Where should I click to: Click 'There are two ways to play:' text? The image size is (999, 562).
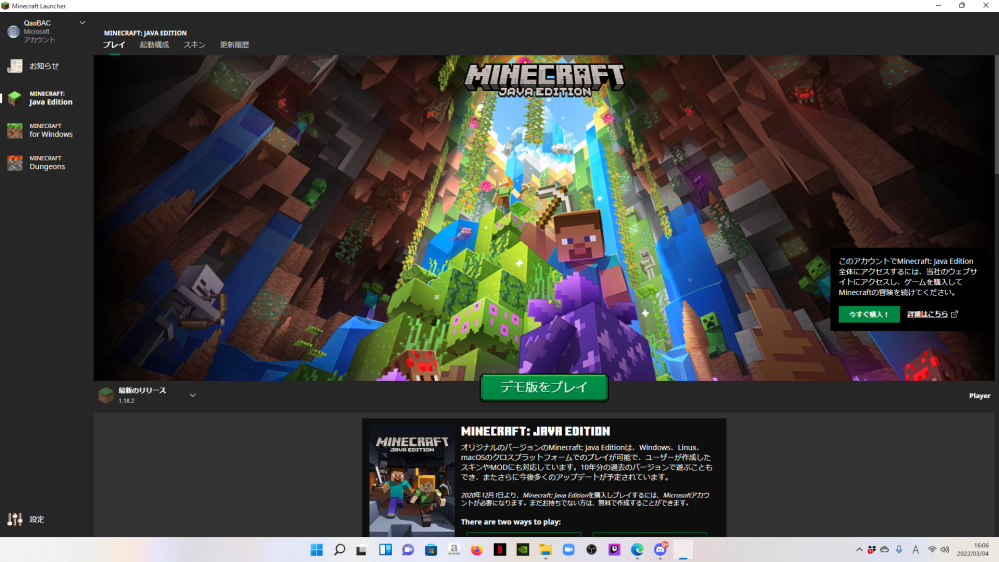coord(510,522)
